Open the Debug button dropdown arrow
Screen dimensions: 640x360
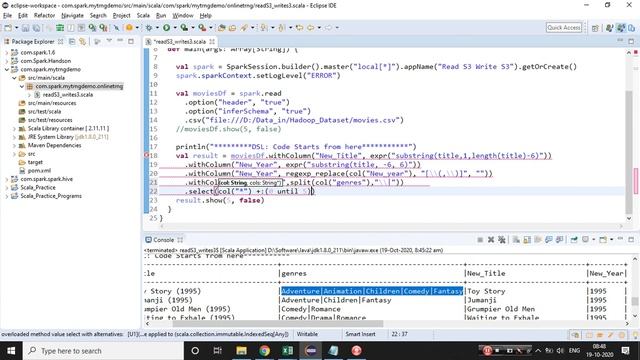157,28
